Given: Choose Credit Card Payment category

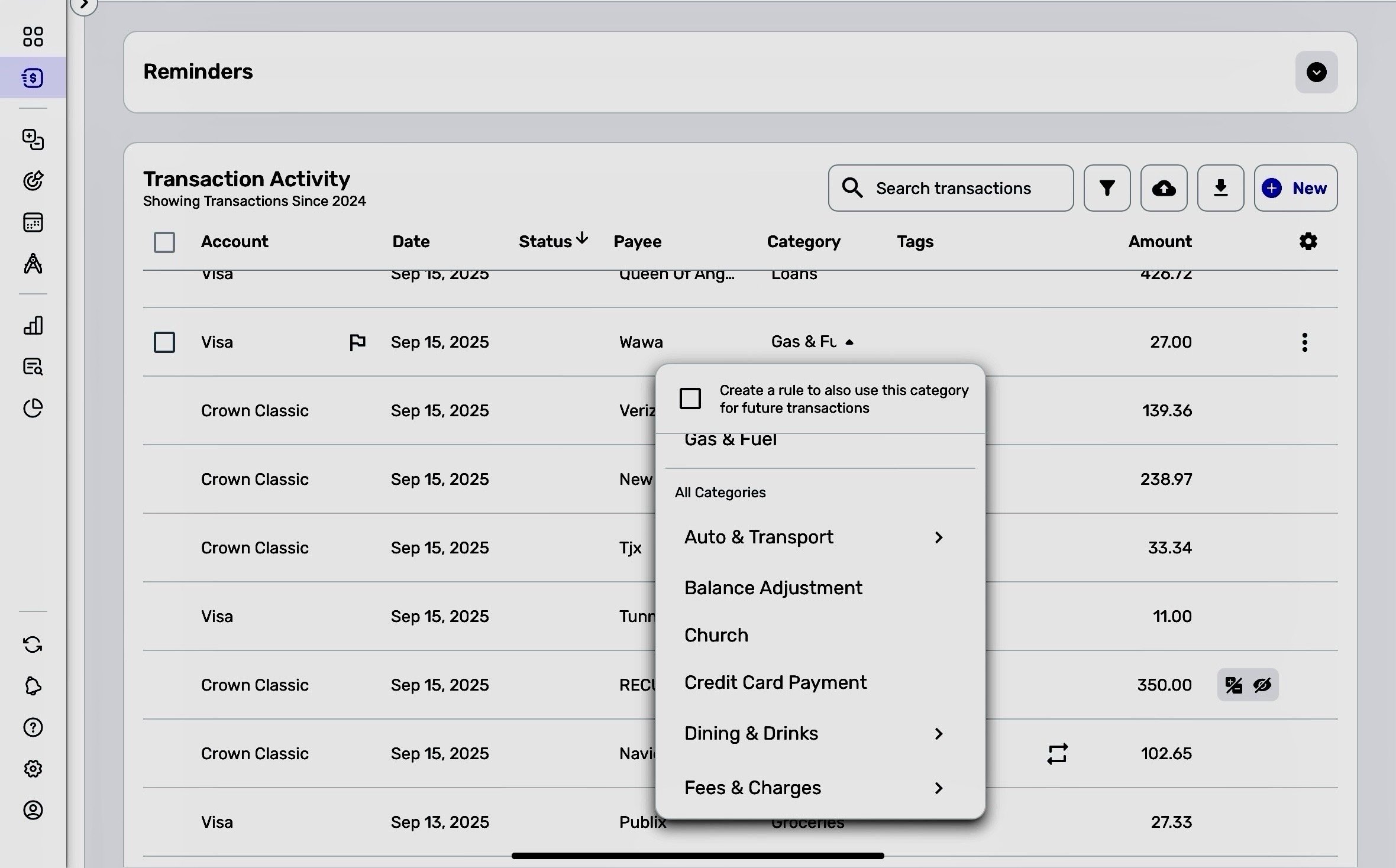Looking at the screenshot, I should (x=775, y=682).
